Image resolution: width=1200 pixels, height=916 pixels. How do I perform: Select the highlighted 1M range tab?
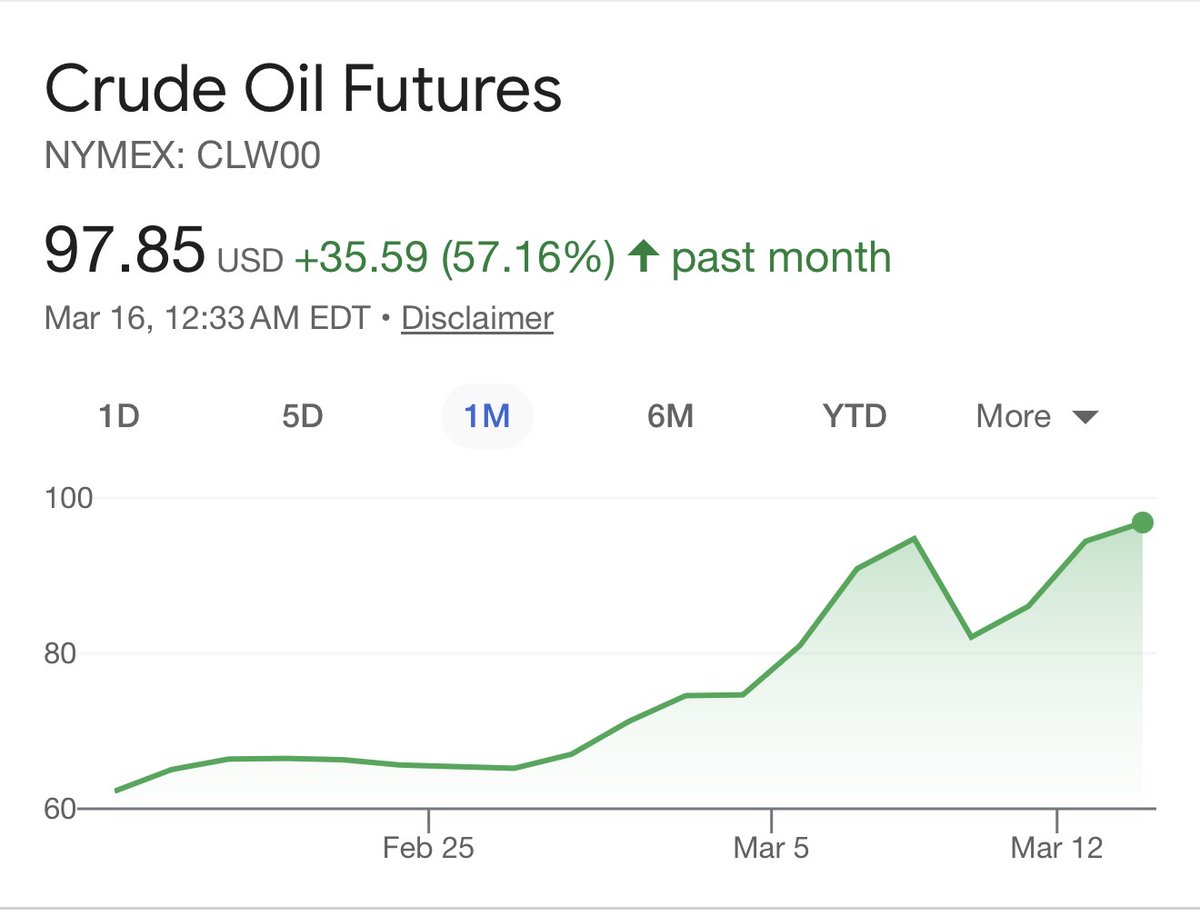point(487,416)
